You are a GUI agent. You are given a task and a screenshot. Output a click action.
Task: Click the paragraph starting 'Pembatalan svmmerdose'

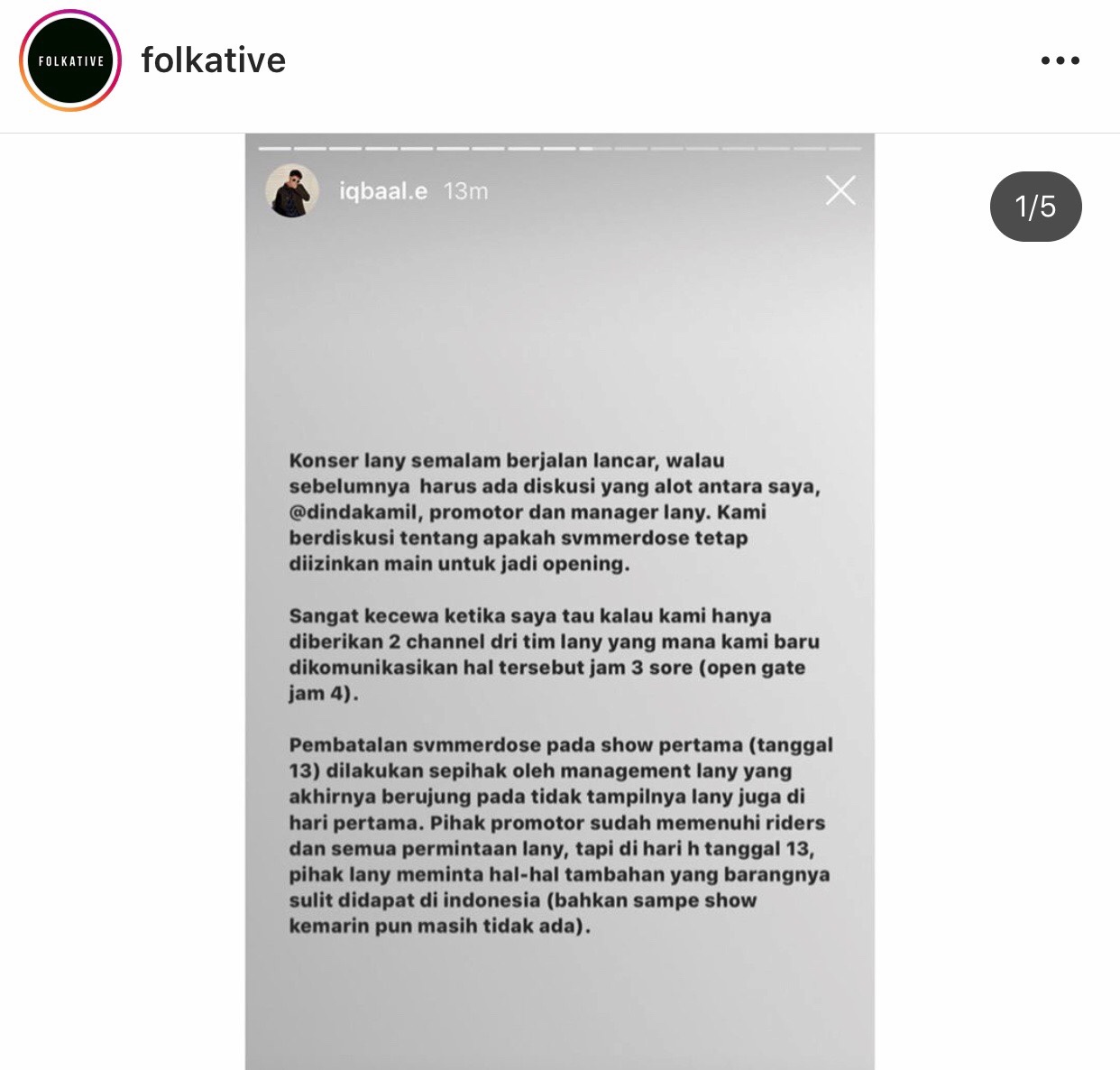click(x=560, y=835)
